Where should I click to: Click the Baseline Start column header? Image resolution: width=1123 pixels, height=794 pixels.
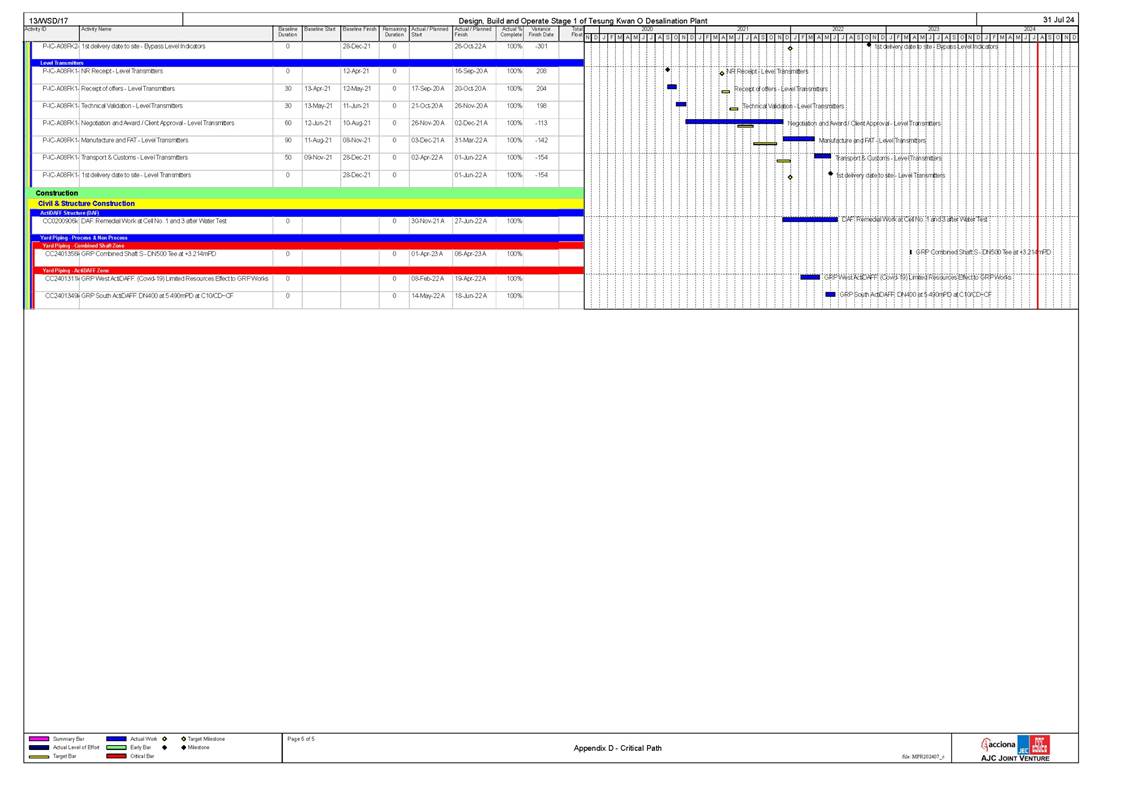pyautogui.click(x=320, y=30)
